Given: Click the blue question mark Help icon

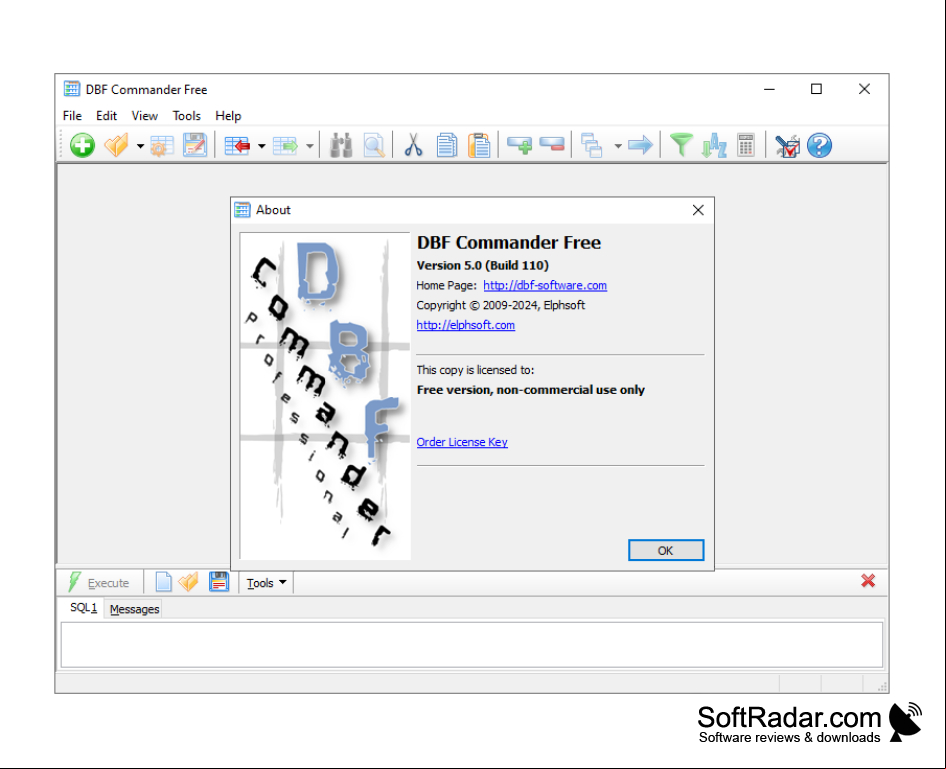Looking at the screenshot, I should point(819,145).
